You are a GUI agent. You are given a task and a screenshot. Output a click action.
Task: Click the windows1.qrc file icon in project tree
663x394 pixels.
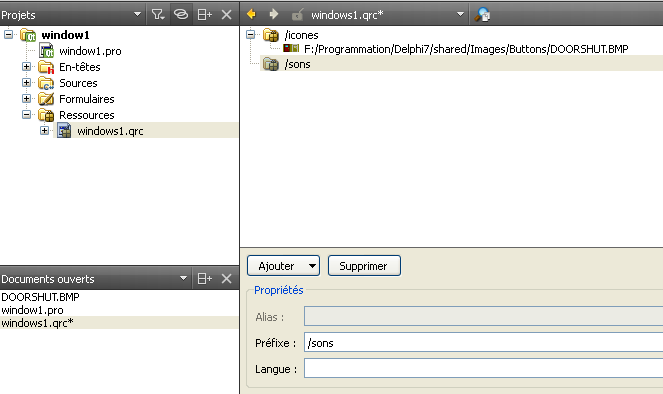[64, 131]
